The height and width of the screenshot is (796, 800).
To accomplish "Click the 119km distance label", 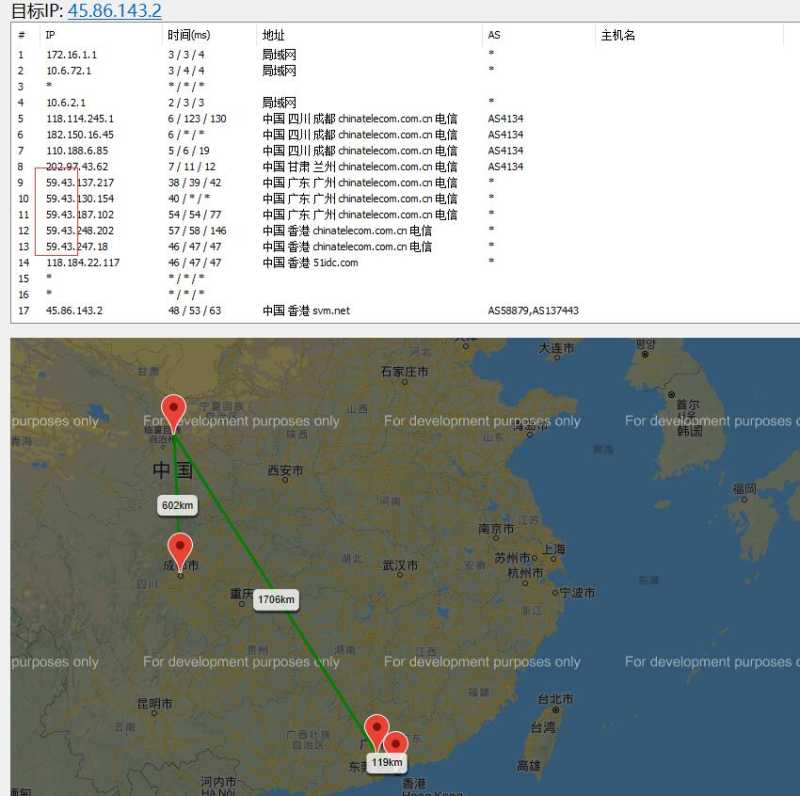I will point(387,762).
